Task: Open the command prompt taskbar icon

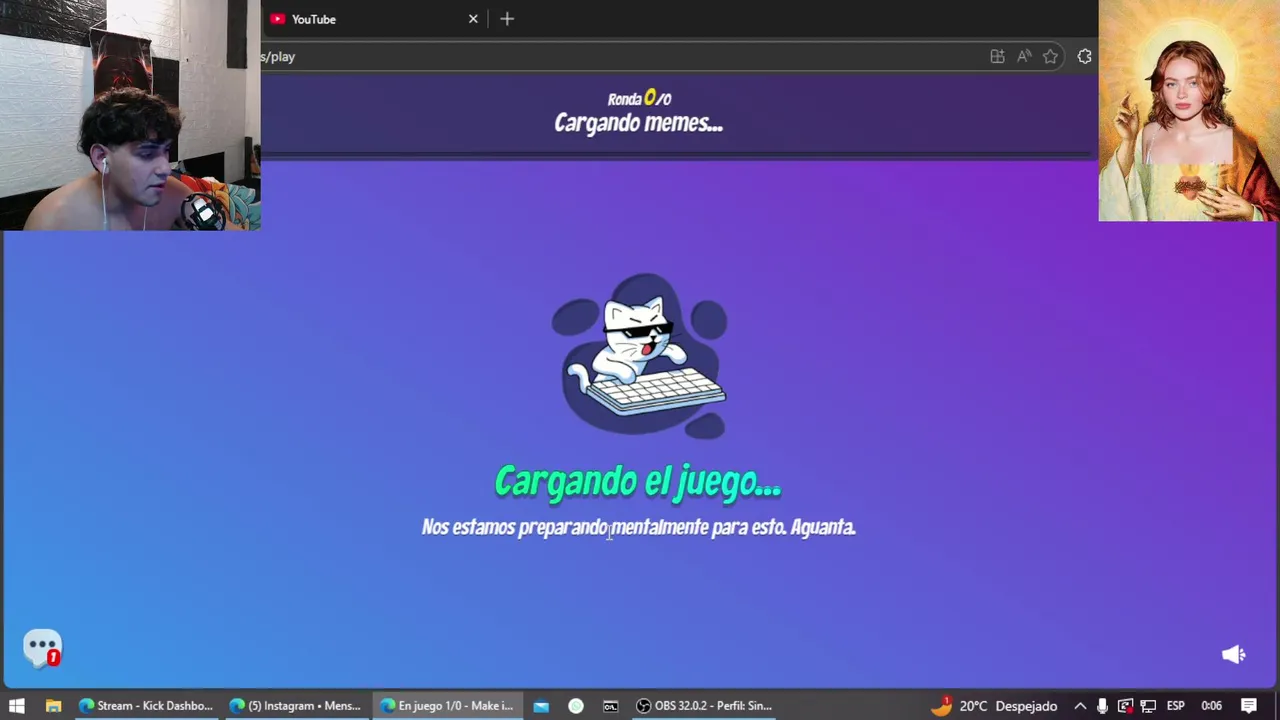Action: 610,706
